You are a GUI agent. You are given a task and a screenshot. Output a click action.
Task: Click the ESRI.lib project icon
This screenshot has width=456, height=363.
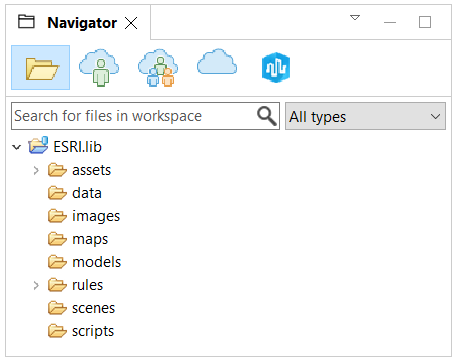point(38,146)
